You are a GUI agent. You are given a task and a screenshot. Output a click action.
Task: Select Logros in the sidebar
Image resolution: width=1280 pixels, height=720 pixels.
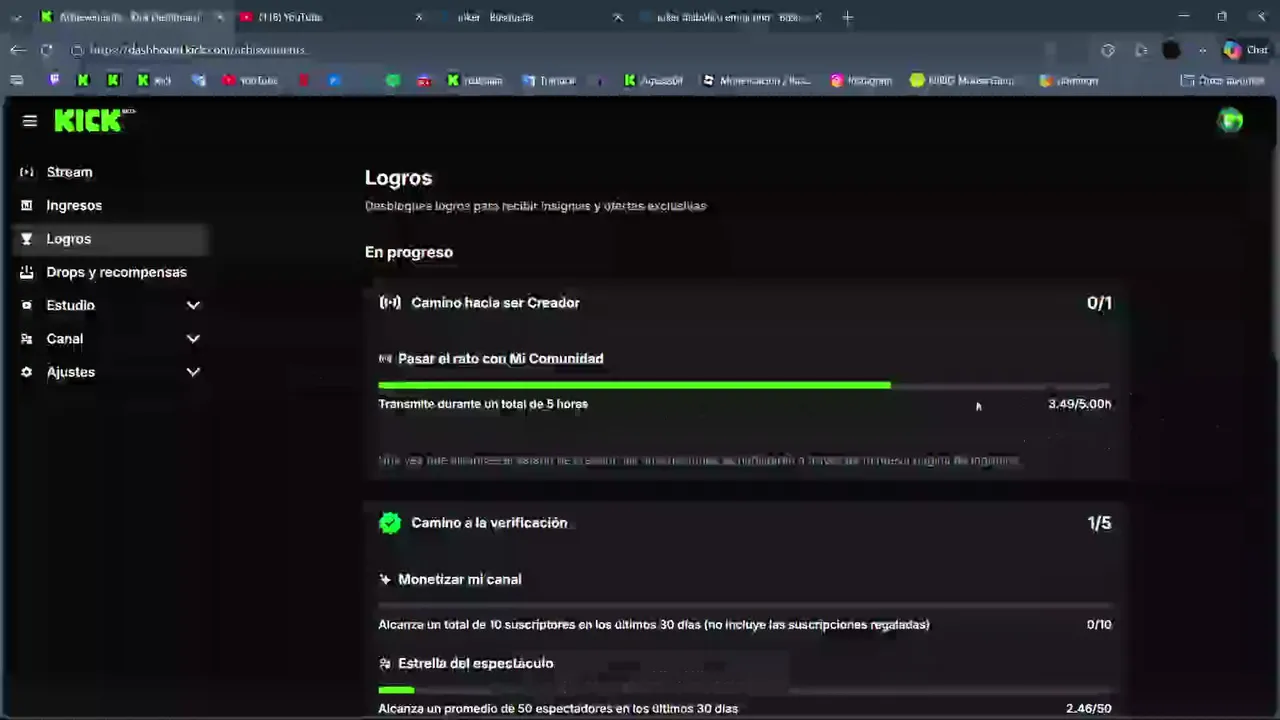[108, 239]
